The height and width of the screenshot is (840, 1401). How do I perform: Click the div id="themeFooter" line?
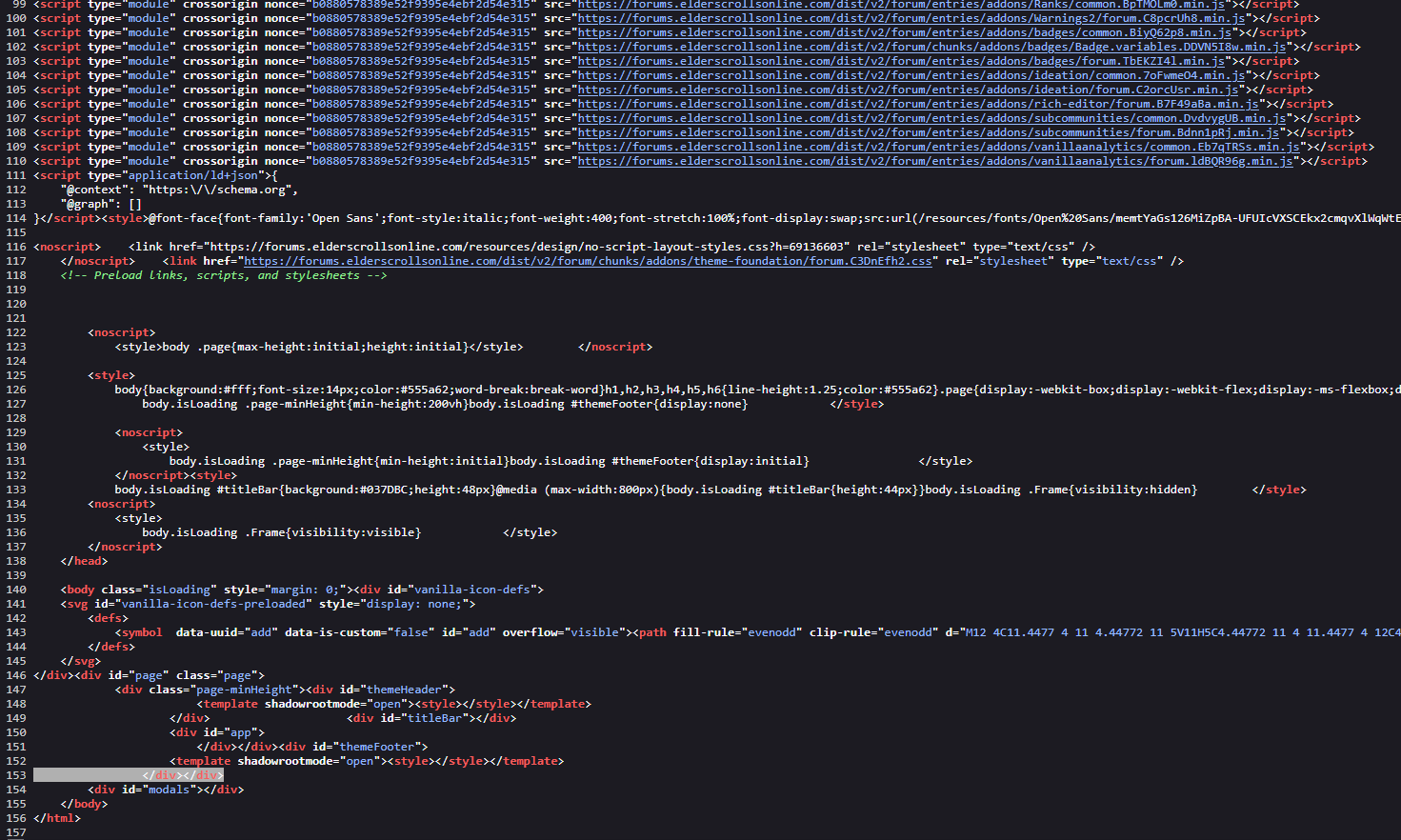coord(312,747)
